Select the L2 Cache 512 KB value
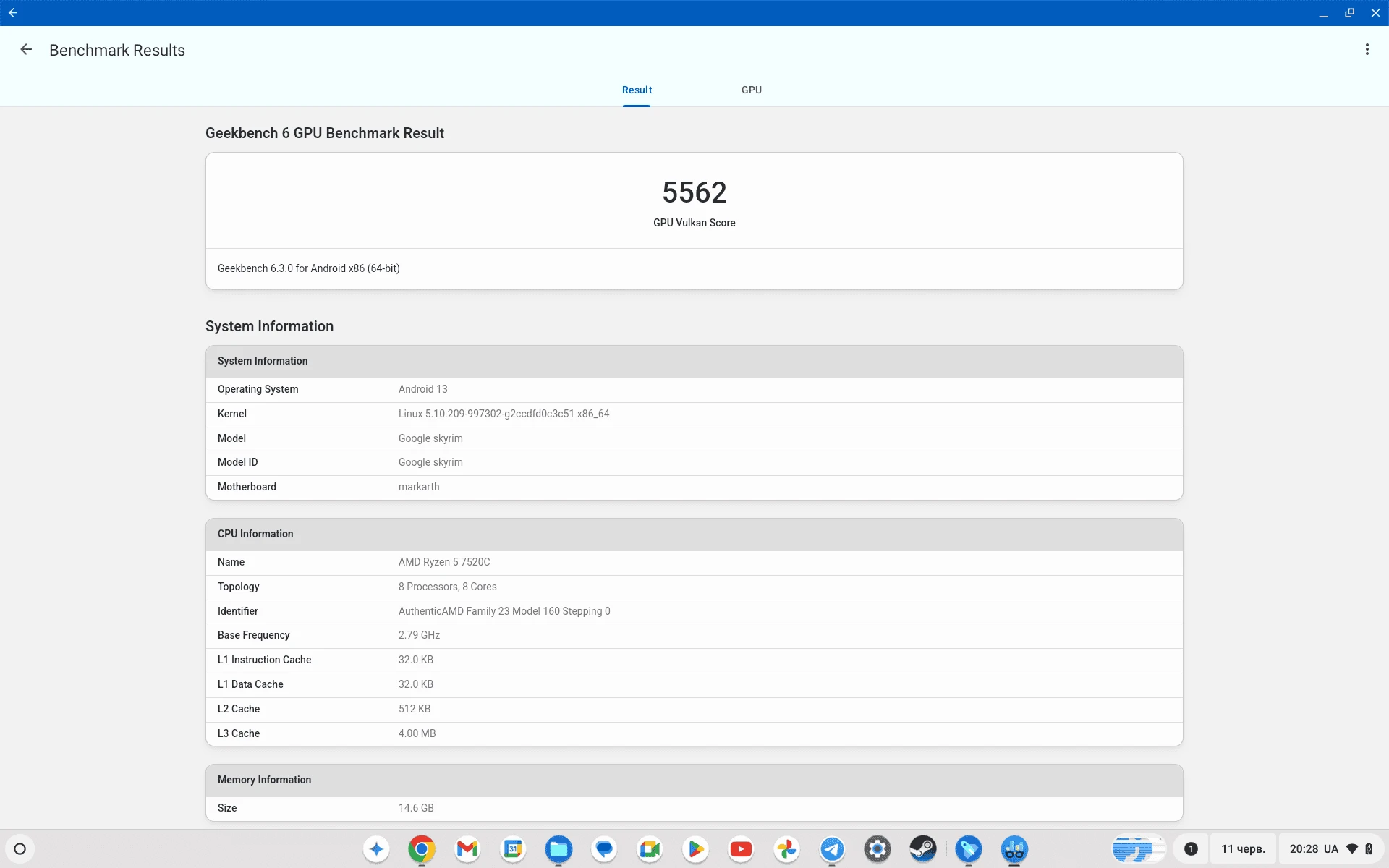The image size is (1389, 868). [415, 709]
